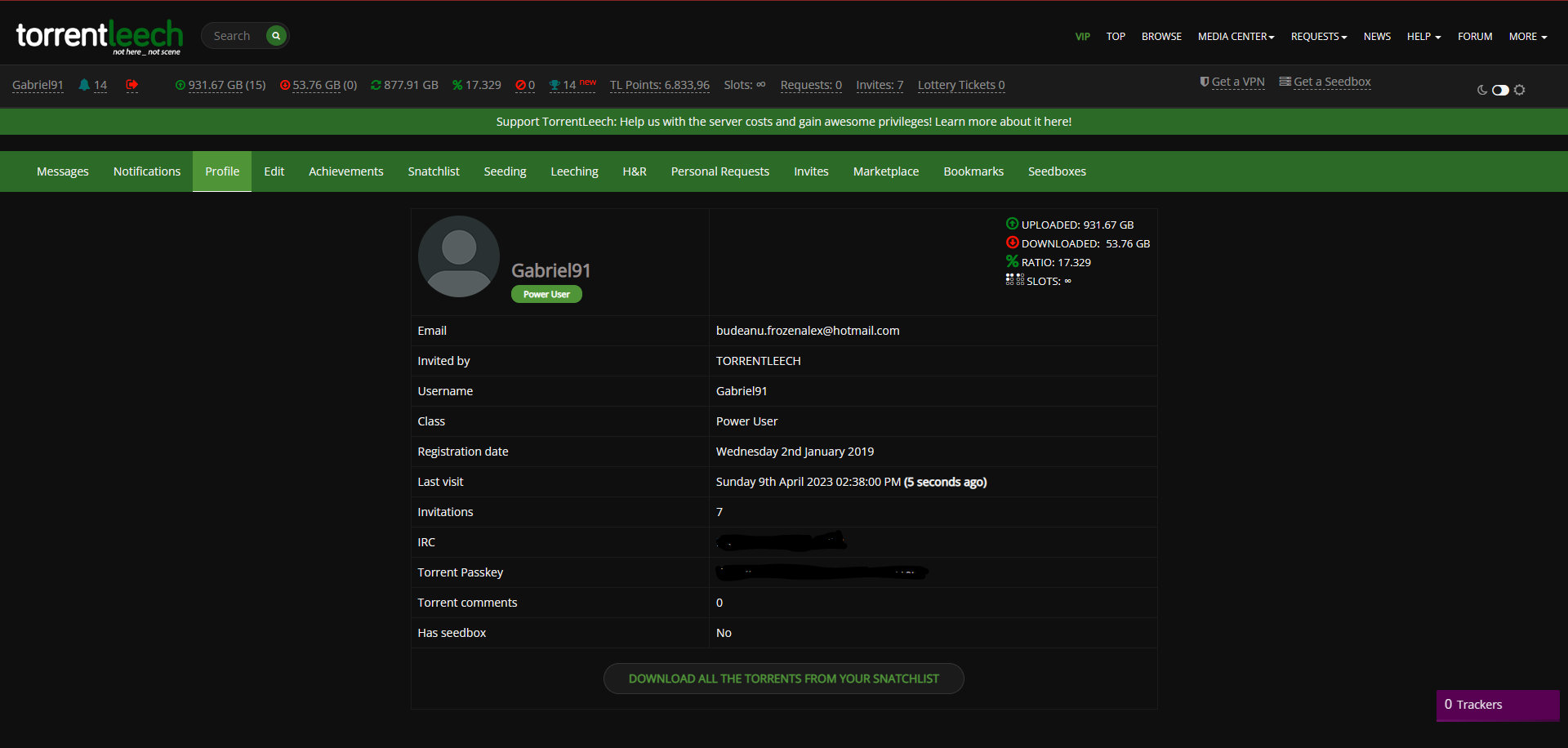The height and width of the screenshot is (748, 1568).
Task: Open the H&R tab
Action: click(x=635, y=171)
